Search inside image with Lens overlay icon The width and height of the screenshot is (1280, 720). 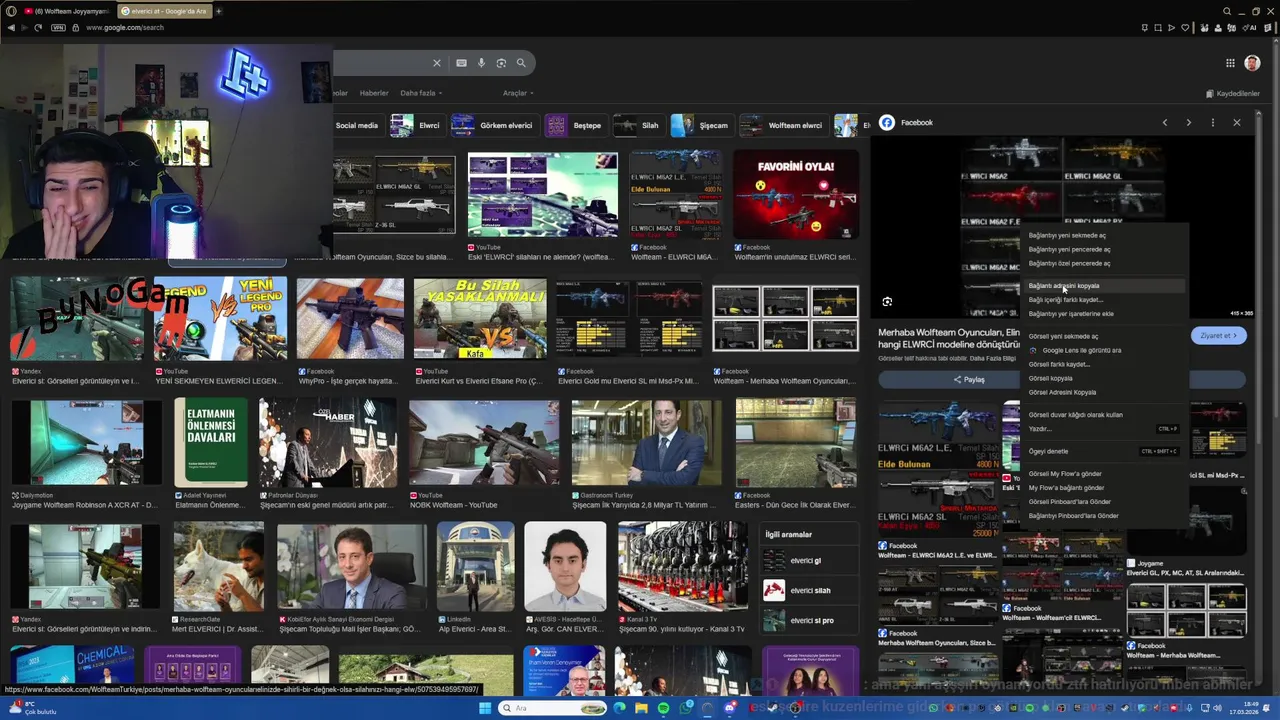(x=887, y=301)
